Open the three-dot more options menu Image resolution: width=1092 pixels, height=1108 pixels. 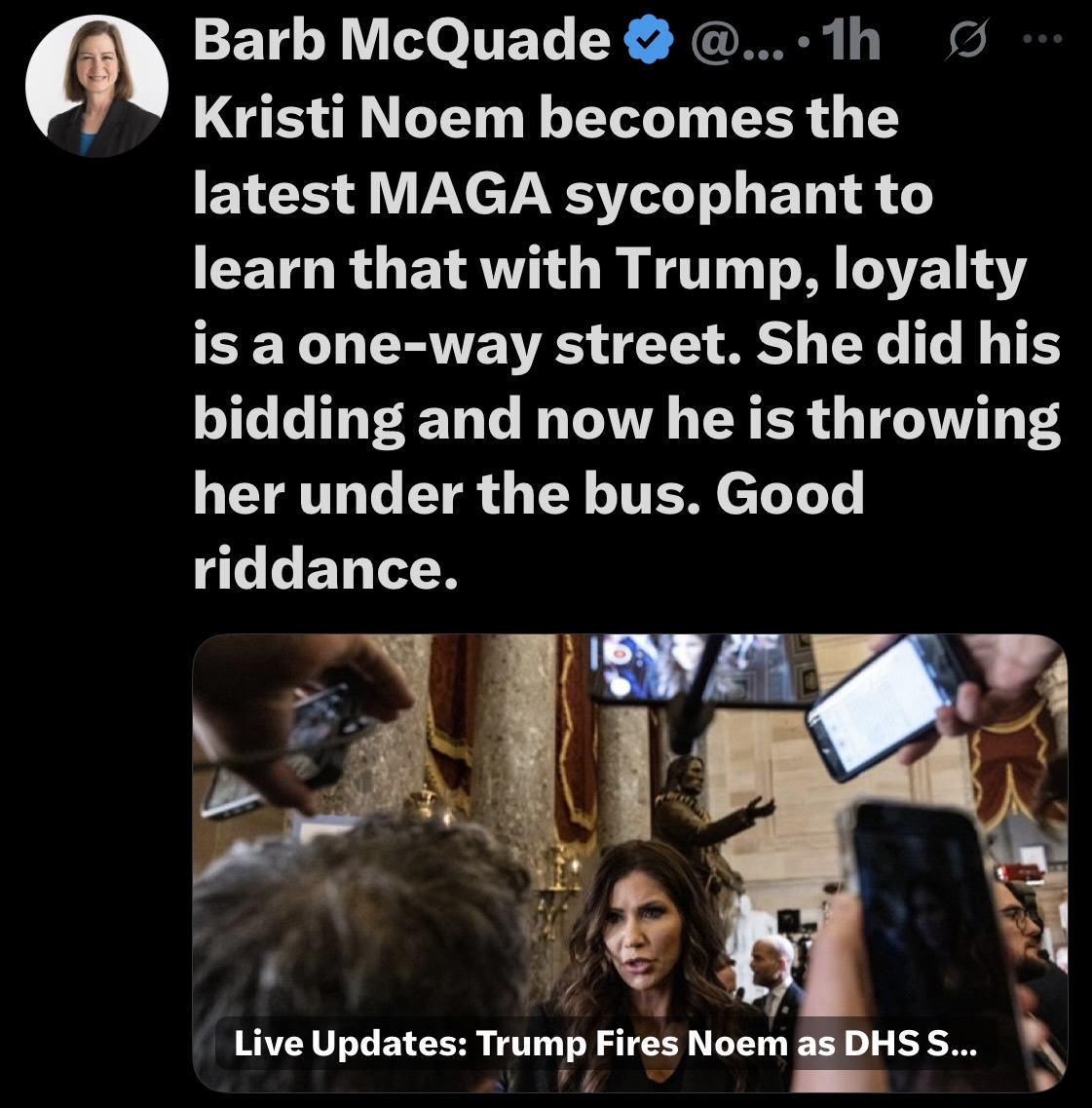[x=1043, y=40]
